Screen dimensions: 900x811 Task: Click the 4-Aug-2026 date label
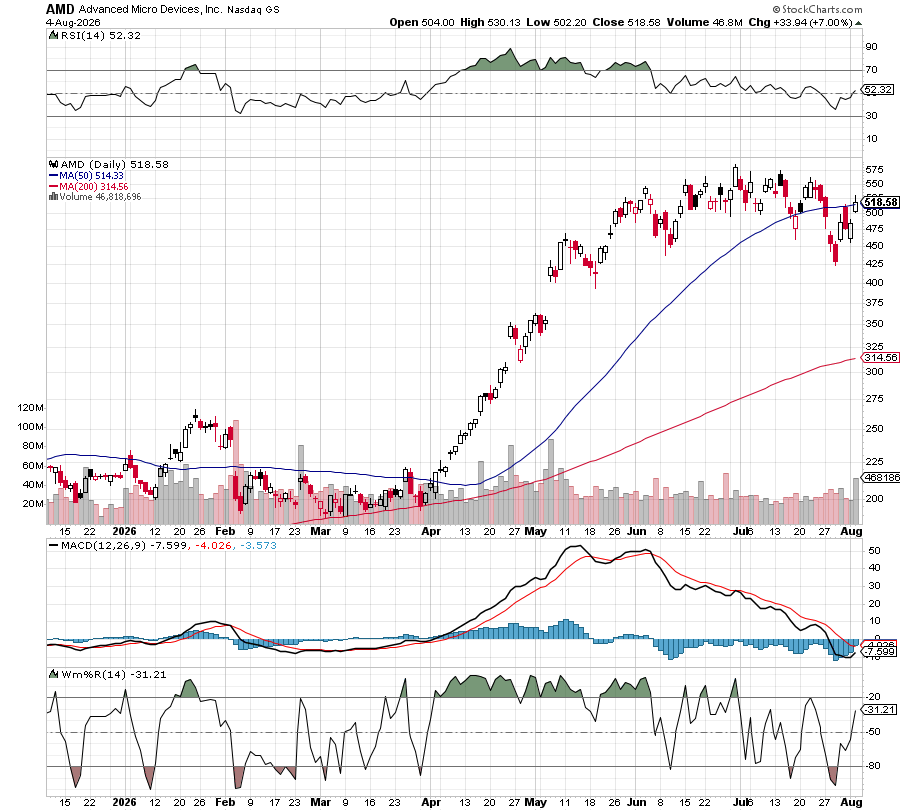point(73,23)
